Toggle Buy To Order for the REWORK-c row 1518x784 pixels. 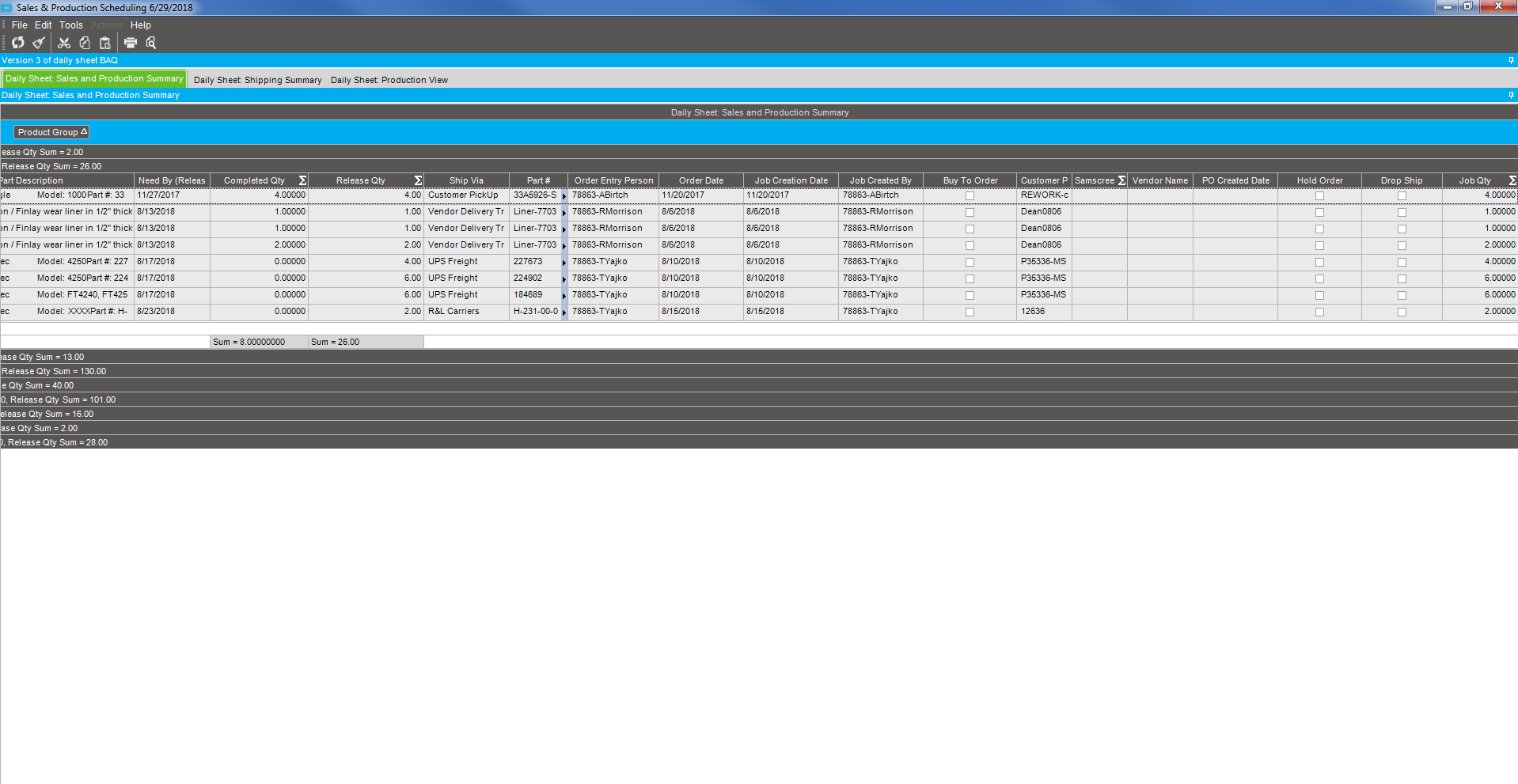point(970,195)
